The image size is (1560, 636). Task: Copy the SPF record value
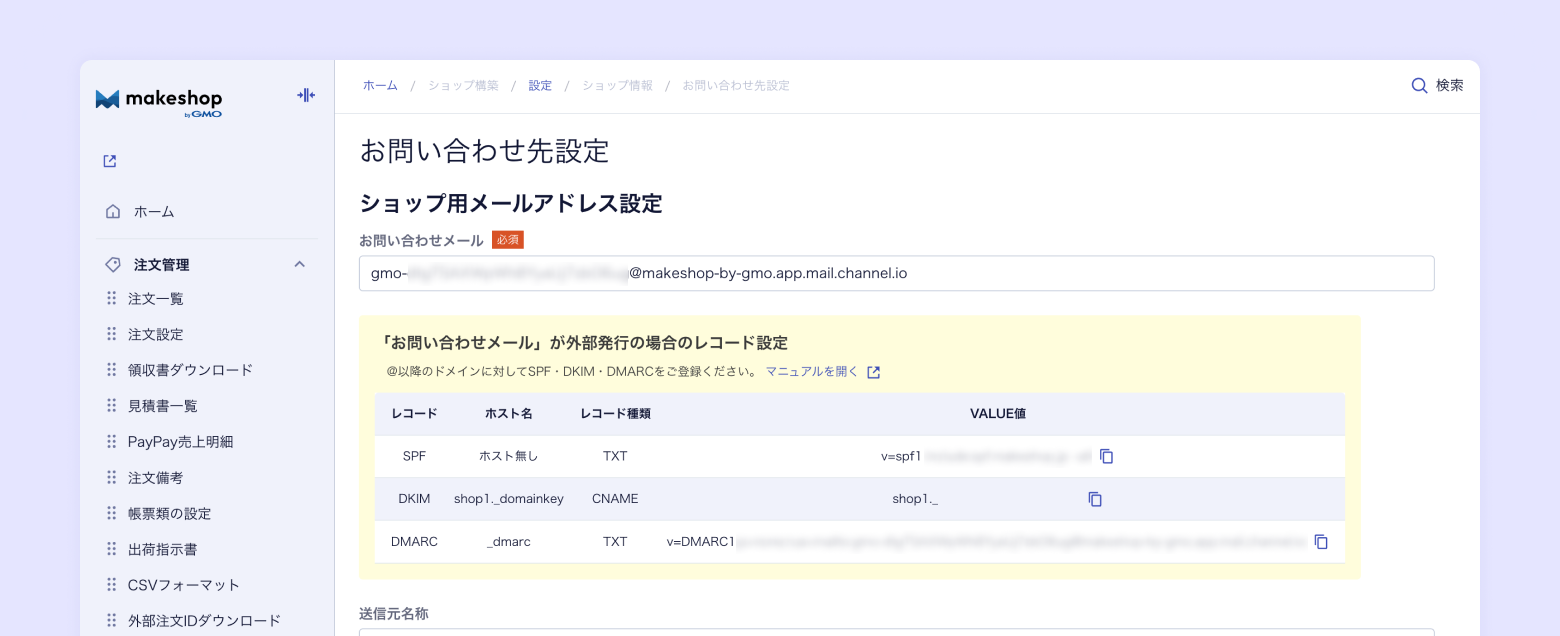pyautogui.click(x=1106, y=456)
